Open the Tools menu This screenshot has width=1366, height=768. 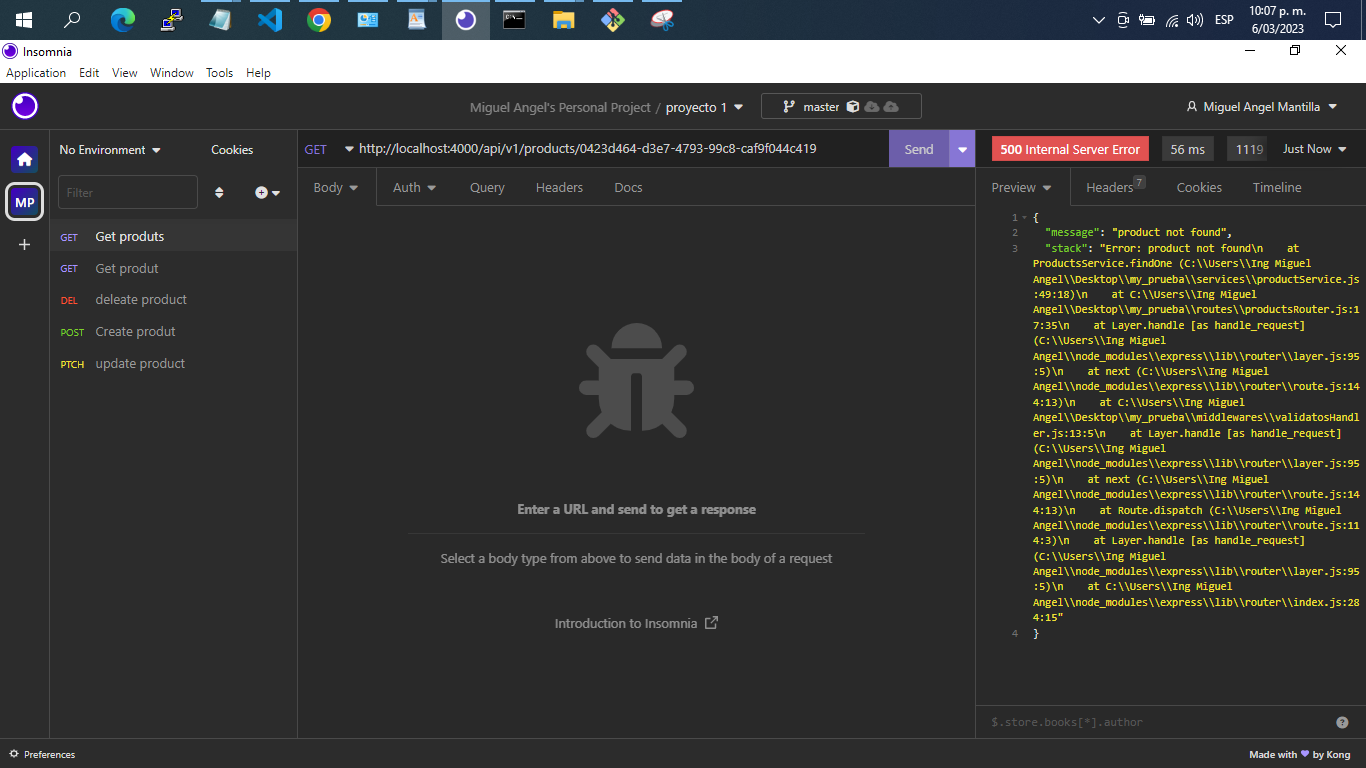(x=219, y=72)
